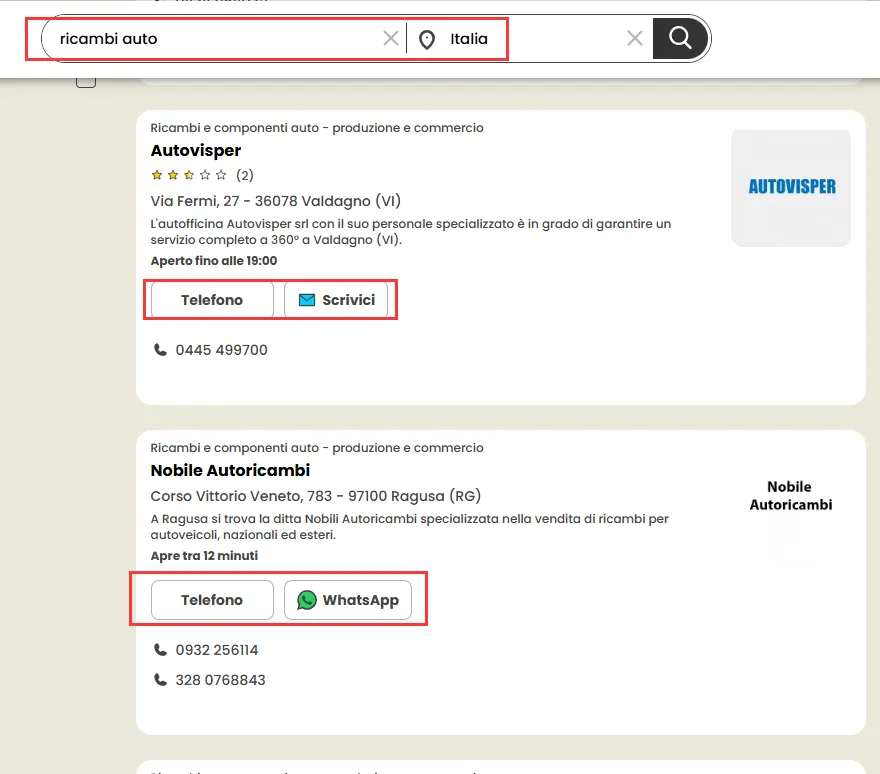Click the magnifier search button
This screenshot has height=774, width=880.
coord(681,39)
